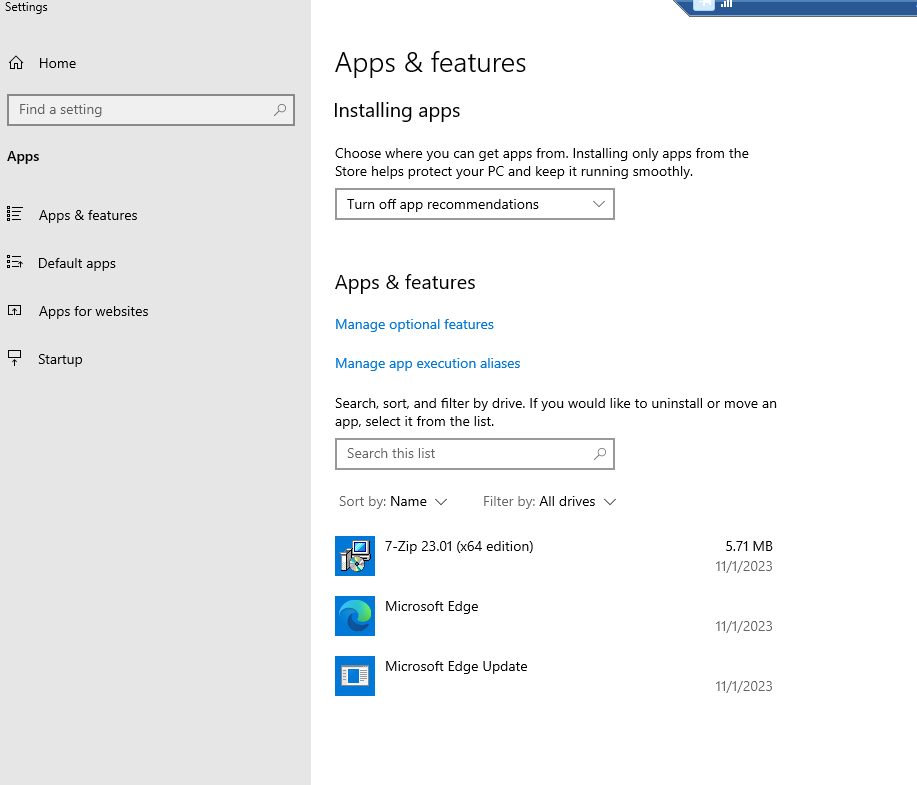Click the Default apps sidebar icon
917x785 pixels.
15,263
